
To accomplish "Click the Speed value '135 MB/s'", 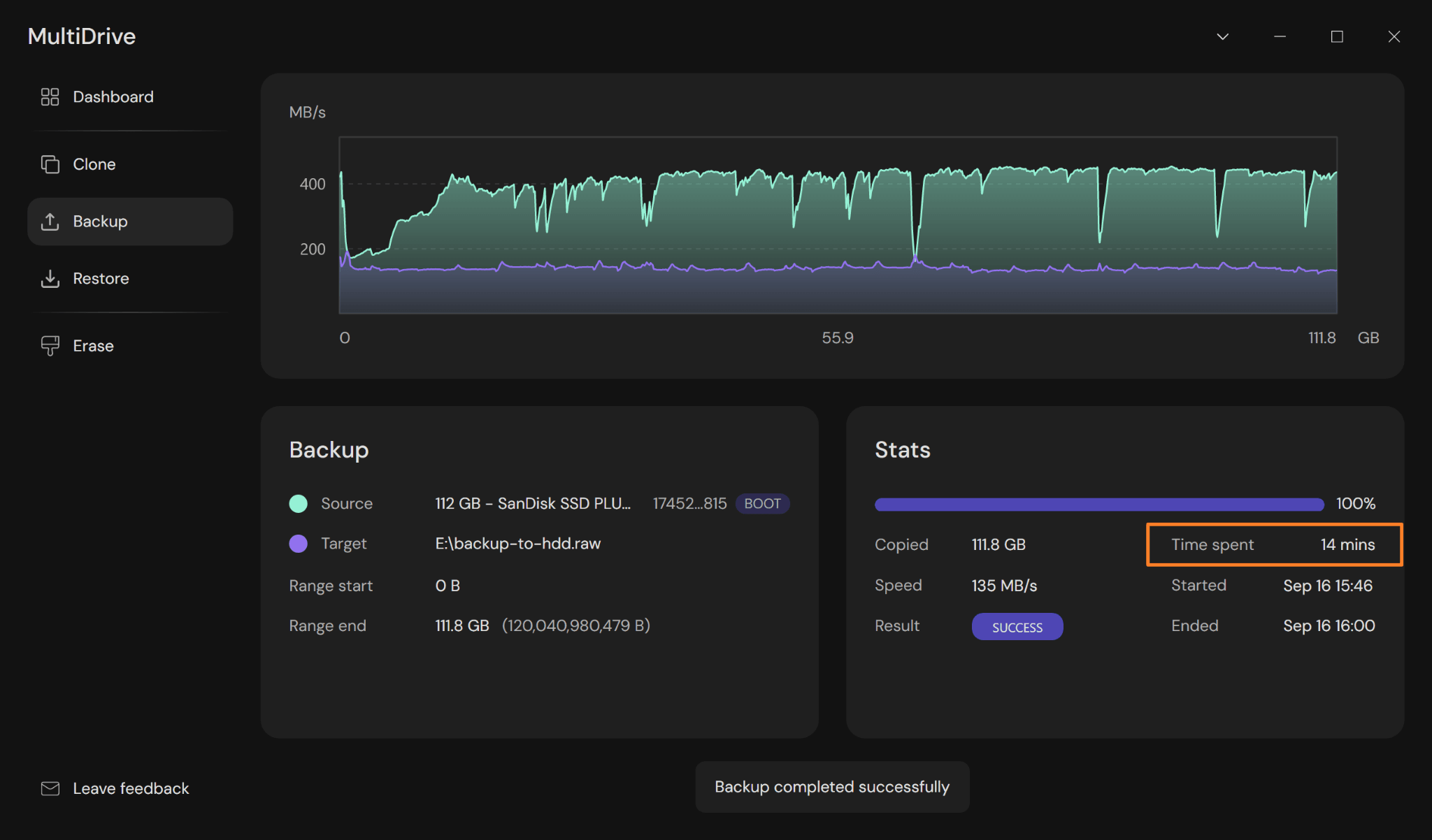I will point(1004,586).
